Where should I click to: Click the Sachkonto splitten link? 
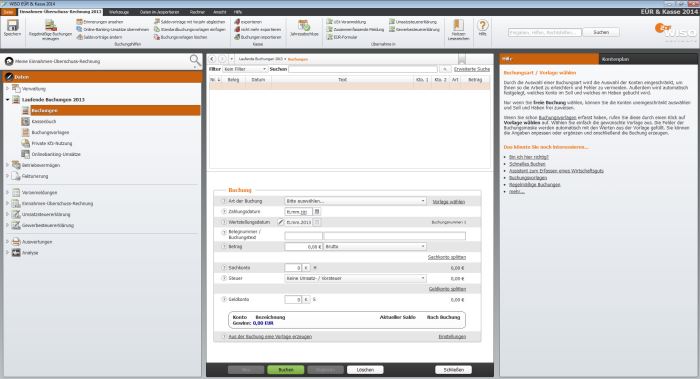[447, 257]
